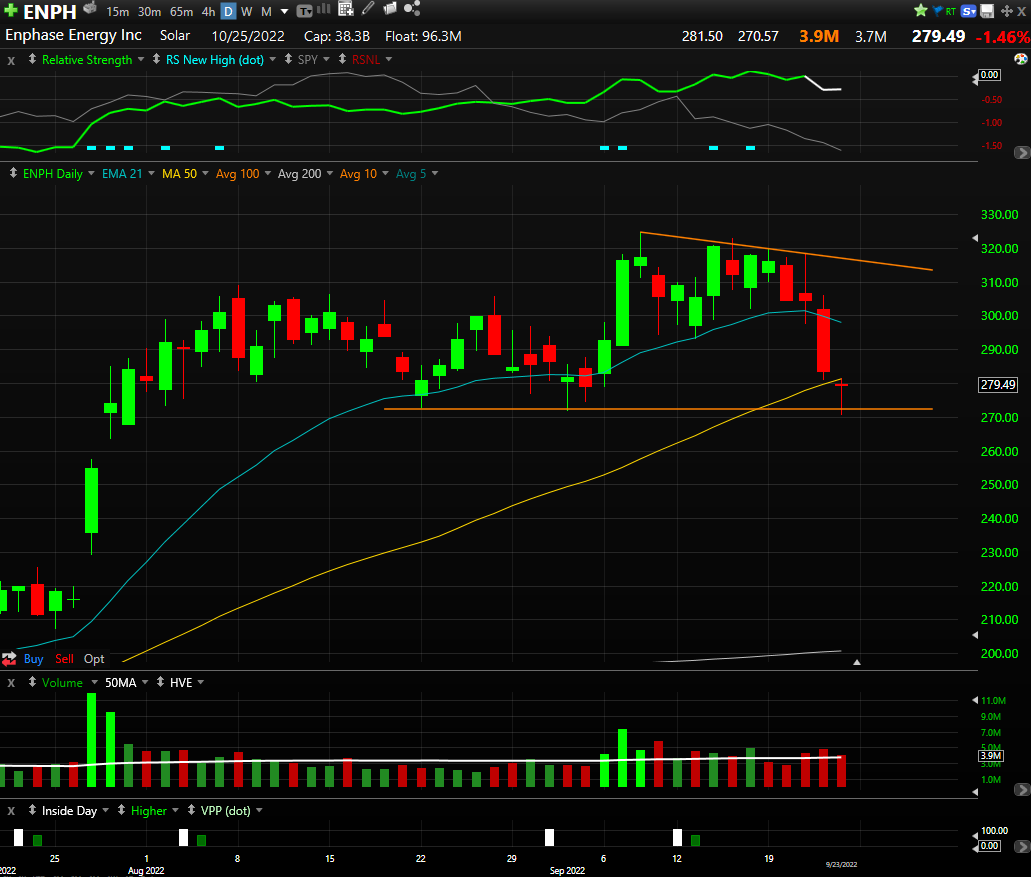Click the share chart icon
Viewport: 1031px width, 877px height.
click(412, 8)
